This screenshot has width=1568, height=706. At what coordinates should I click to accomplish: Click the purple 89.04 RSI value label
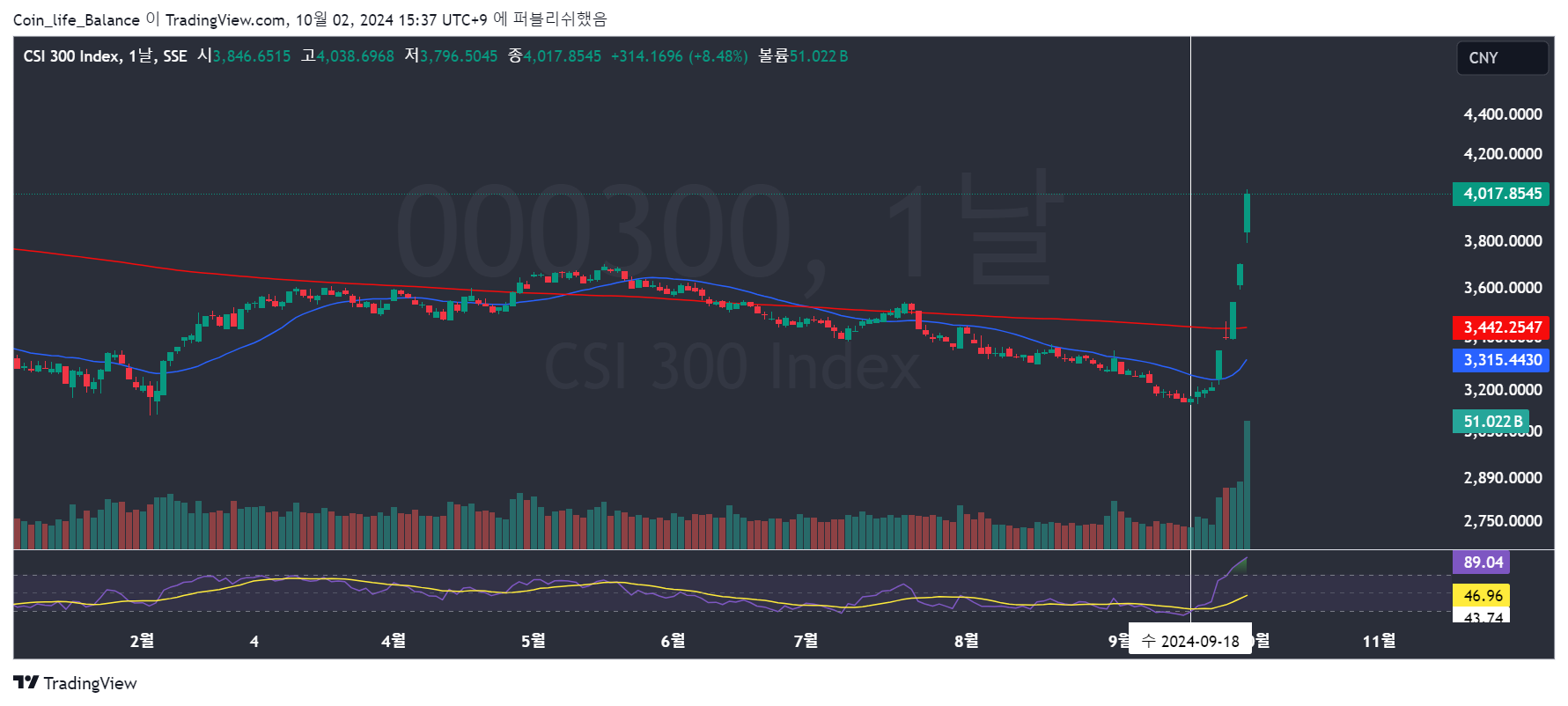[1482, 562]
